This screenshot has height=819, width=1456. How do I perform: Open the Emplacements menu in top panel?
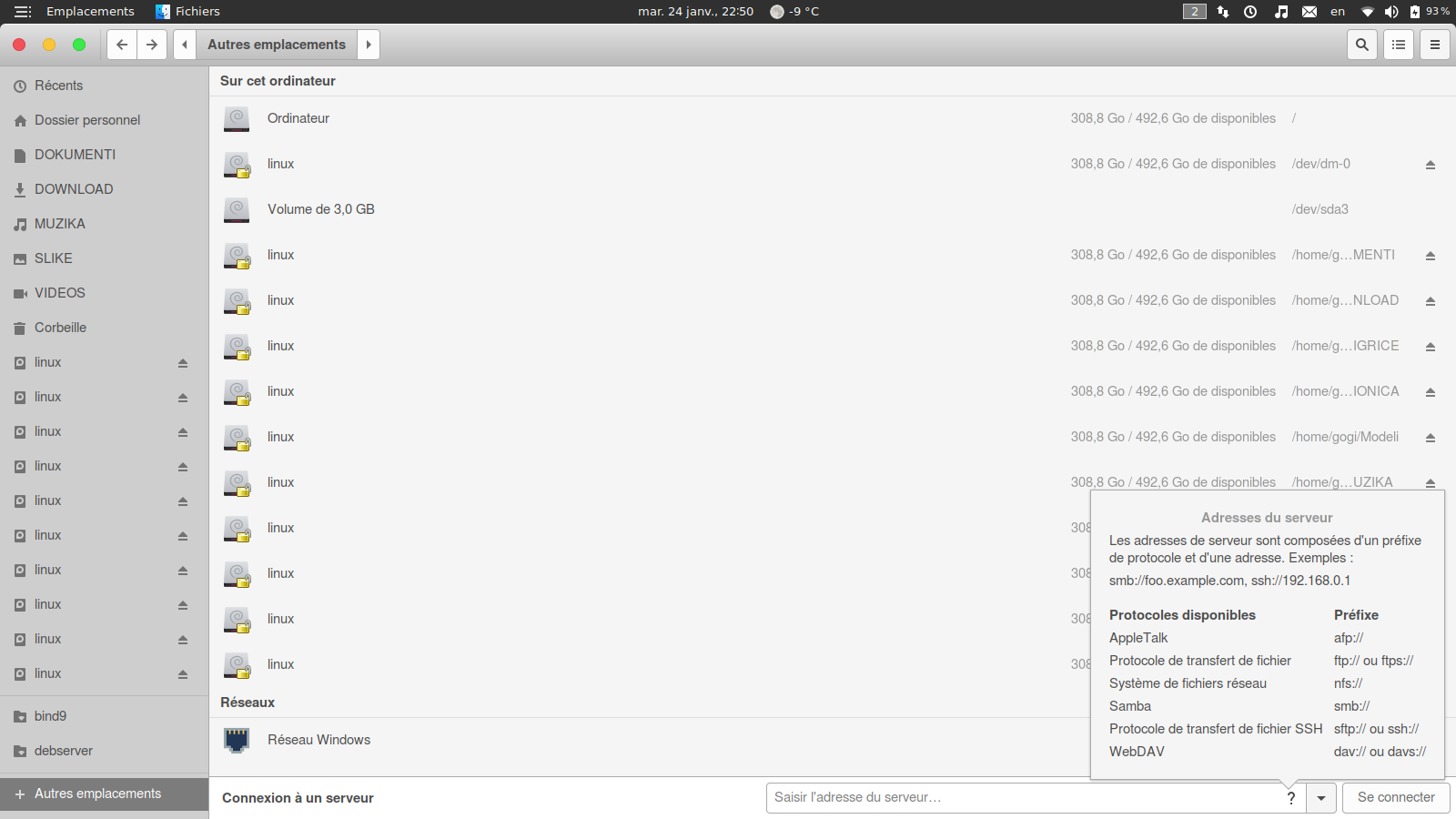(89, 12)
